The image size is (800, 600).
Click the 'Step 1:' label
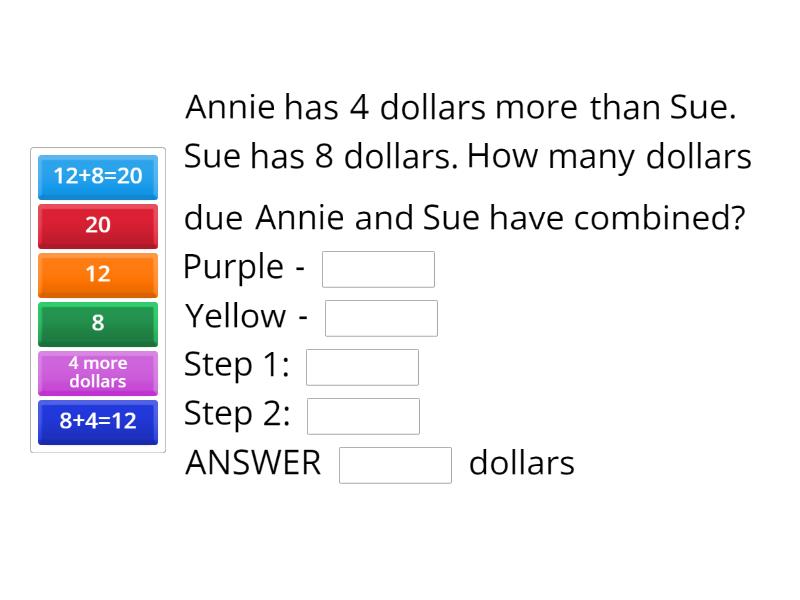point(237,366)
